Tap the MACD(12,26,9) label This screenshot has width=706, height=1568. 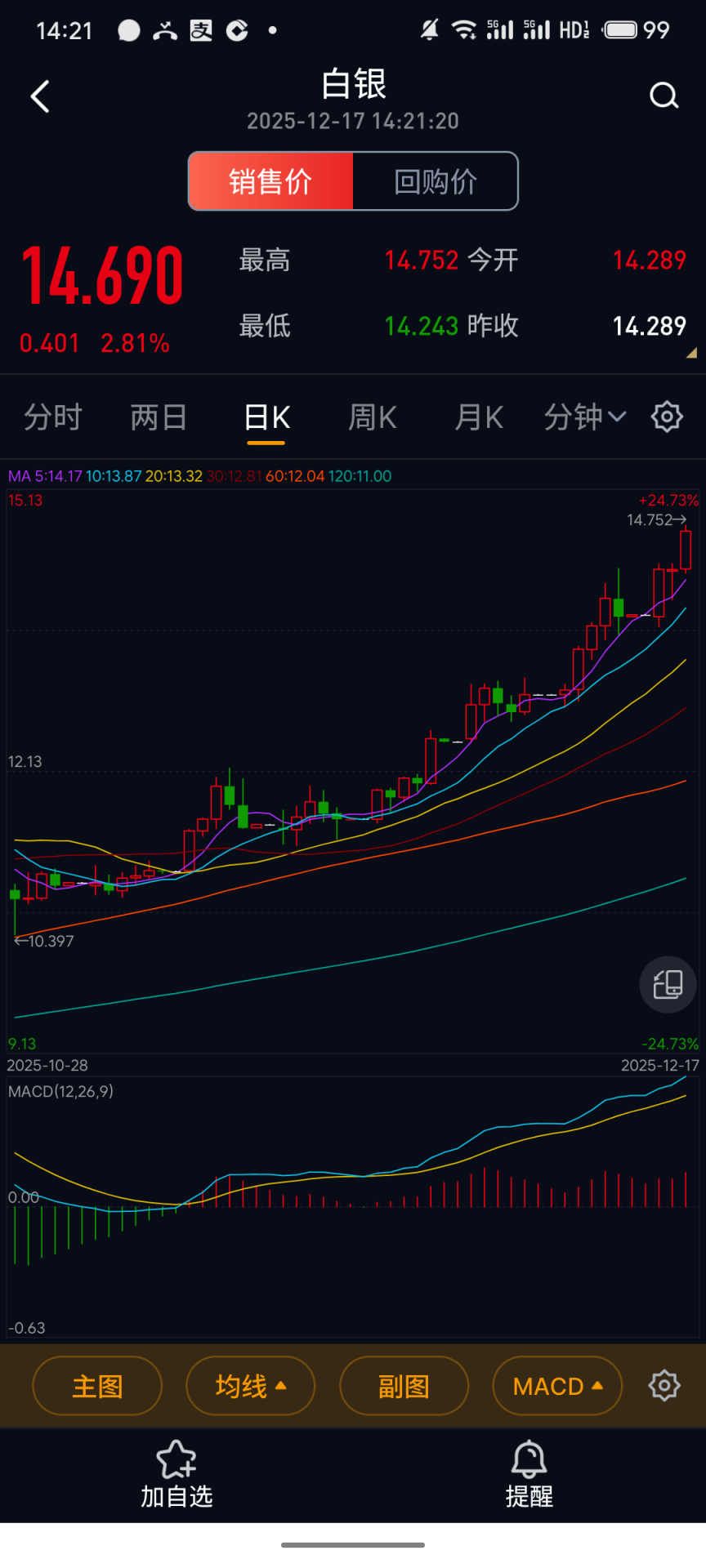61,1091
